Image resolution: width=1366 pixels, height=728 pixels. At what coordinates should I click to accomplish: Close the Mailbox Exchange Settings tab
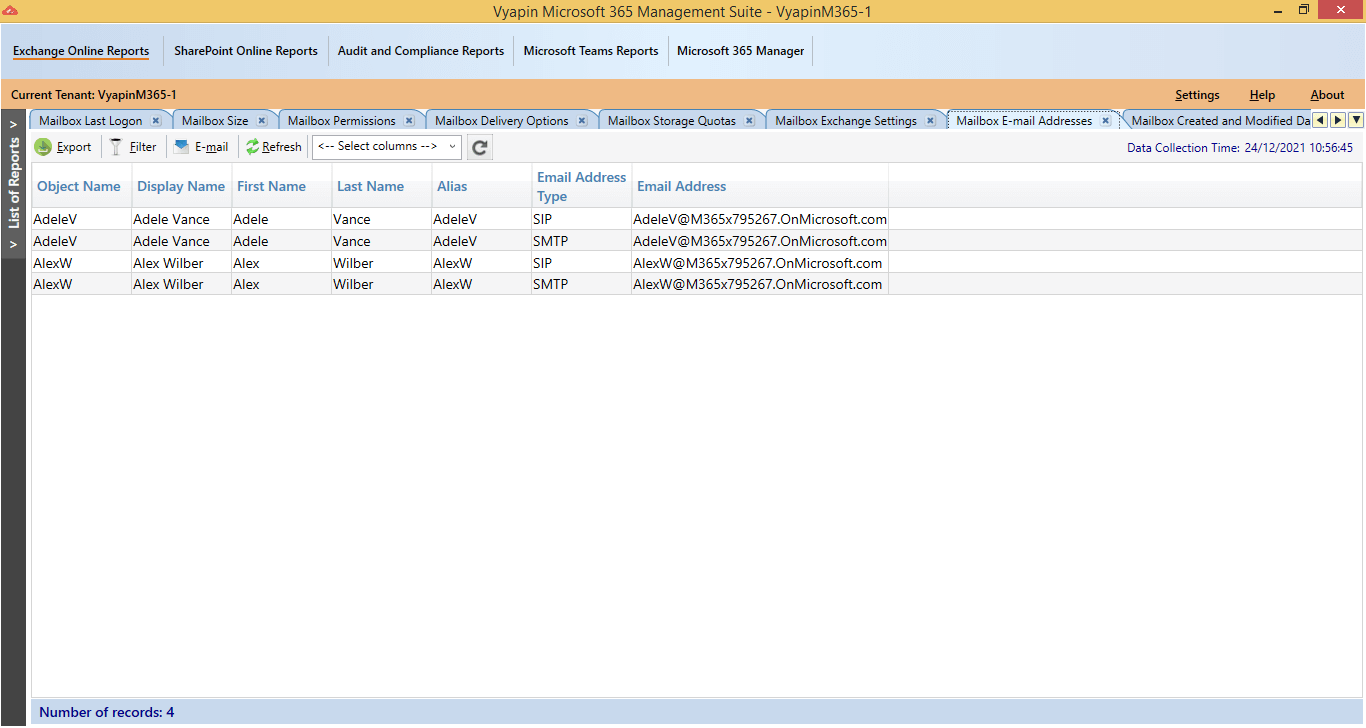point(930,121)
